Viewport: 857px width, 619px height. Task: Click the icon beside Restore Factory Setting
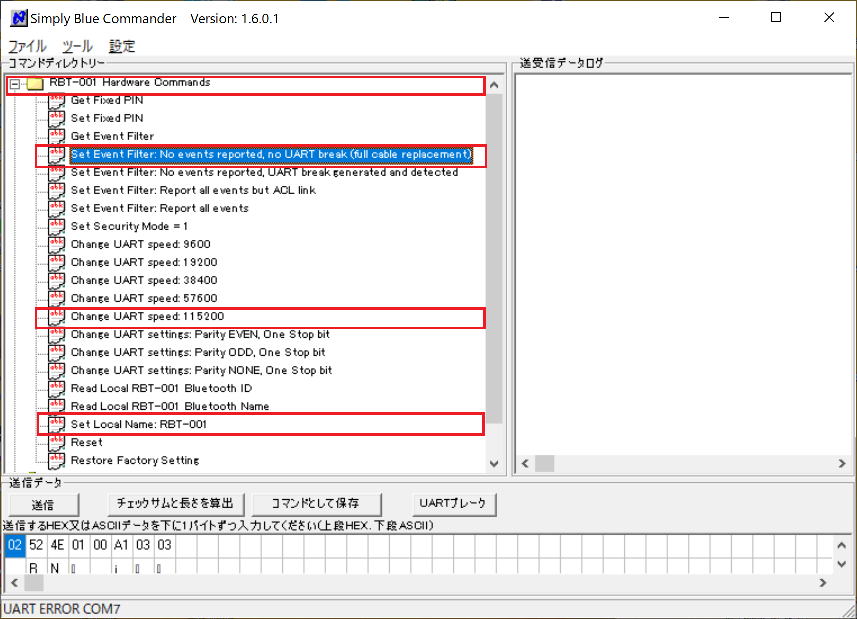[57, 461]
